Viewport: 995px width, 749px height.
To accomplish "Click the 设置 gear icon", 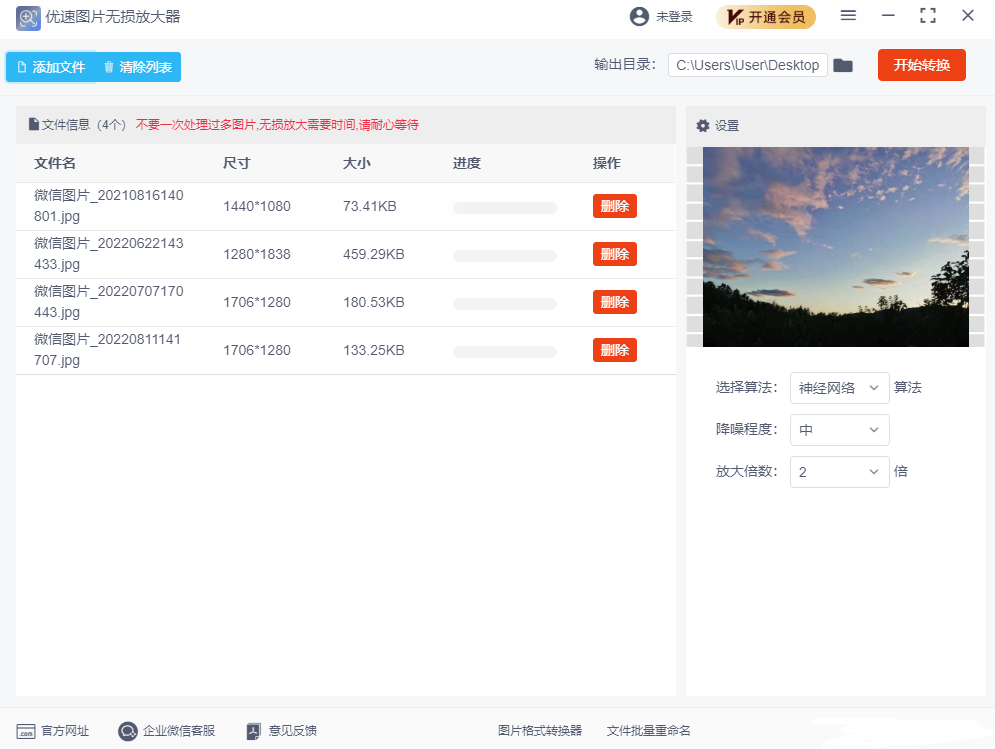I will (703, 125).
